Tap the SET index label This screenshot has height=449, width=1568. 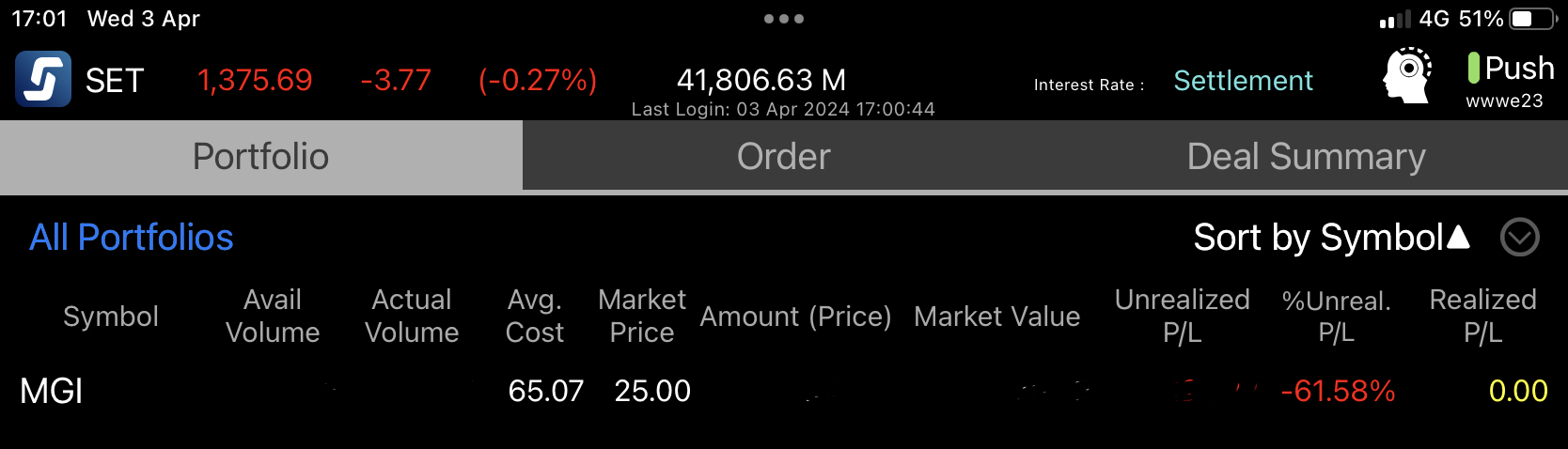pyautogui.click(x=115, y=81)
